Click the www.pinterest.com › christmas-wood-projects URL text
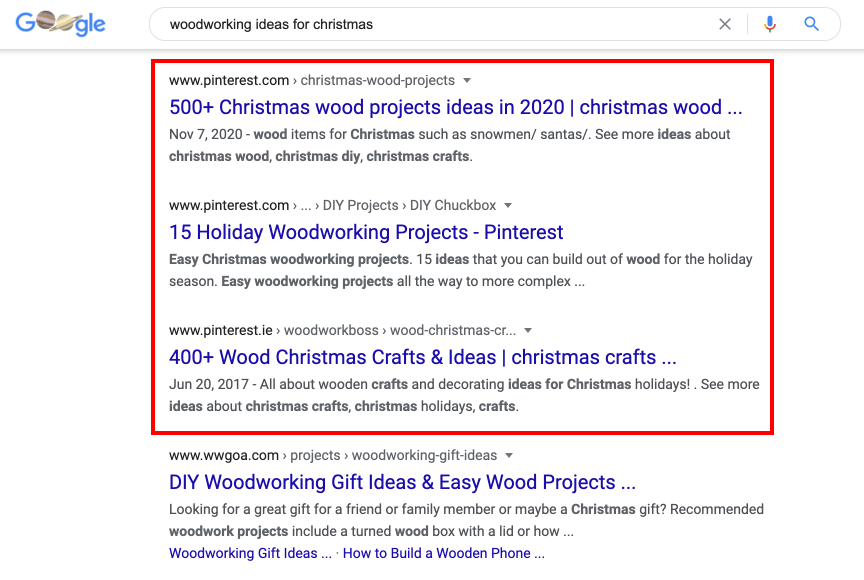The image size is (864, 580). 312,80
